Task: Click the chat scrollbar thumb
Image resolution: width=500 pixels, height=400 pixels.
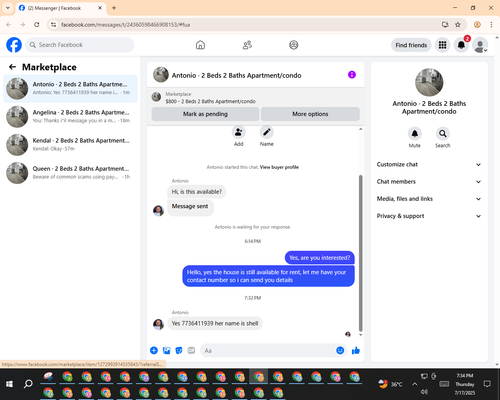Action: (360, 253)
